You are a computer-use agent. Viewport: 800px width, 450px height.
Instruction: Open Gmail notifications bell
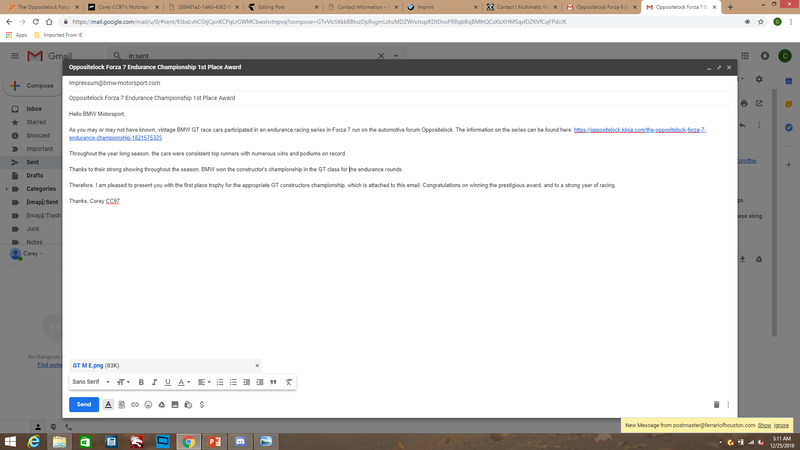[765, 56]
